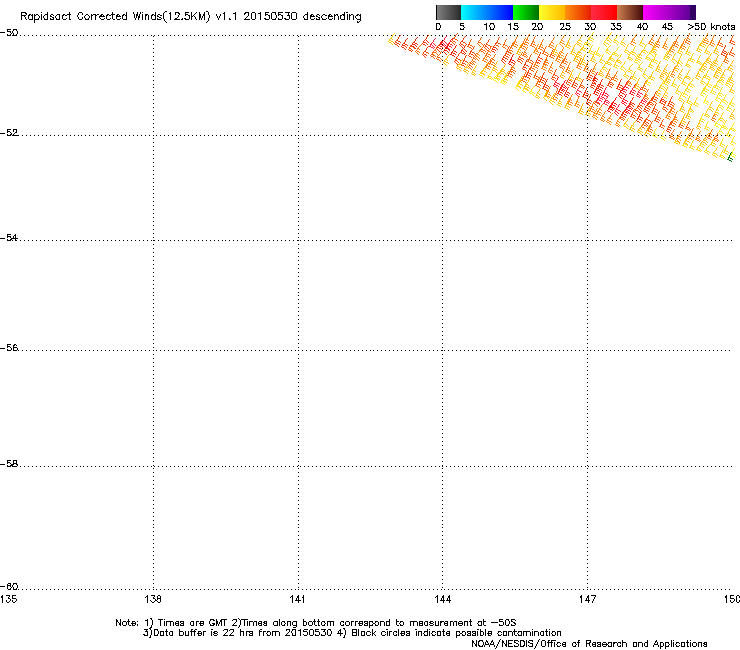The height and width of the screenshot is (650, 740).
Task: Click the latitude label -60
Action: pyautogui.click(x=9, y=587)
